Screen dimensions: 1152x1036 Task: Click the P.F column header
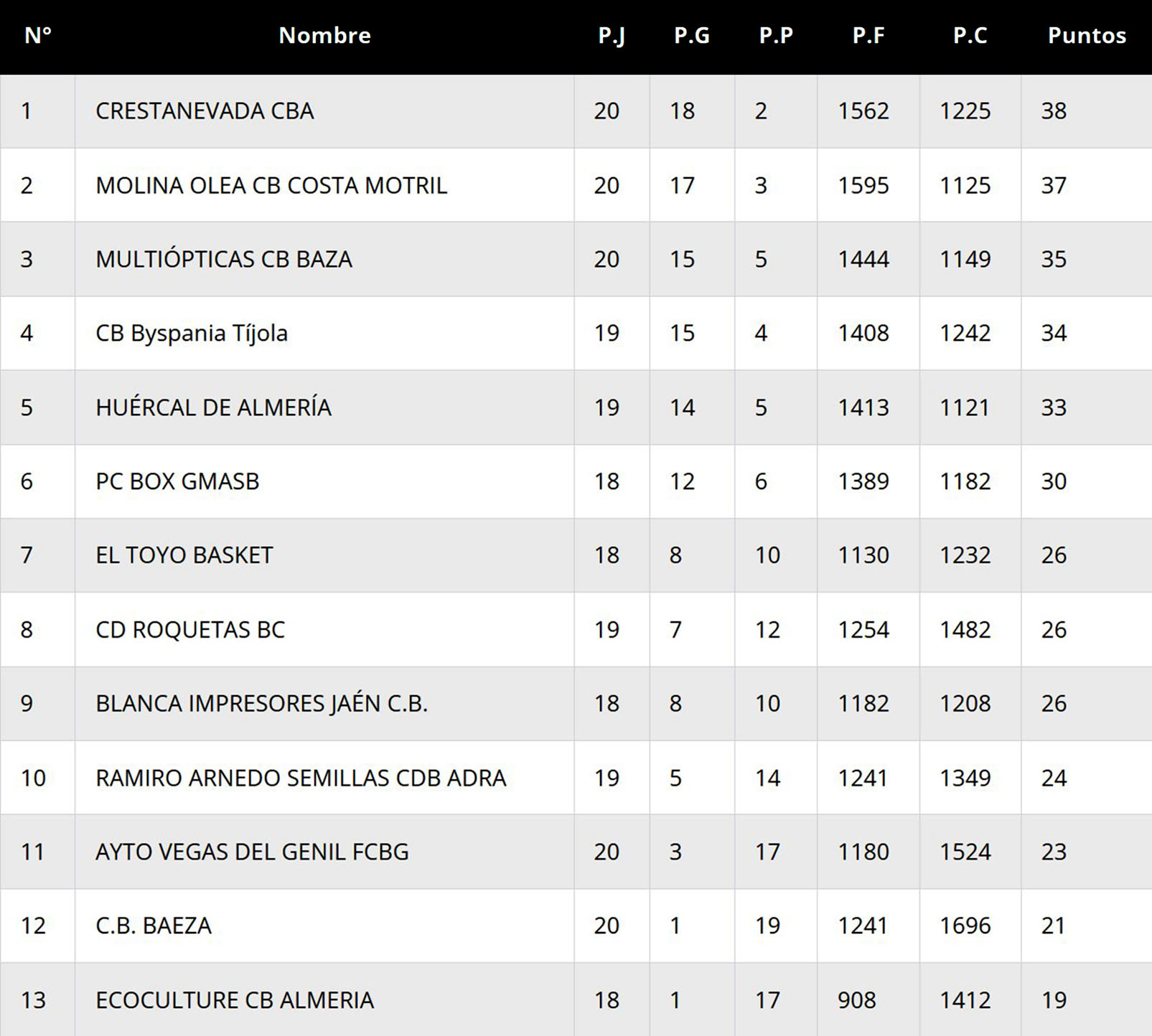868,35
